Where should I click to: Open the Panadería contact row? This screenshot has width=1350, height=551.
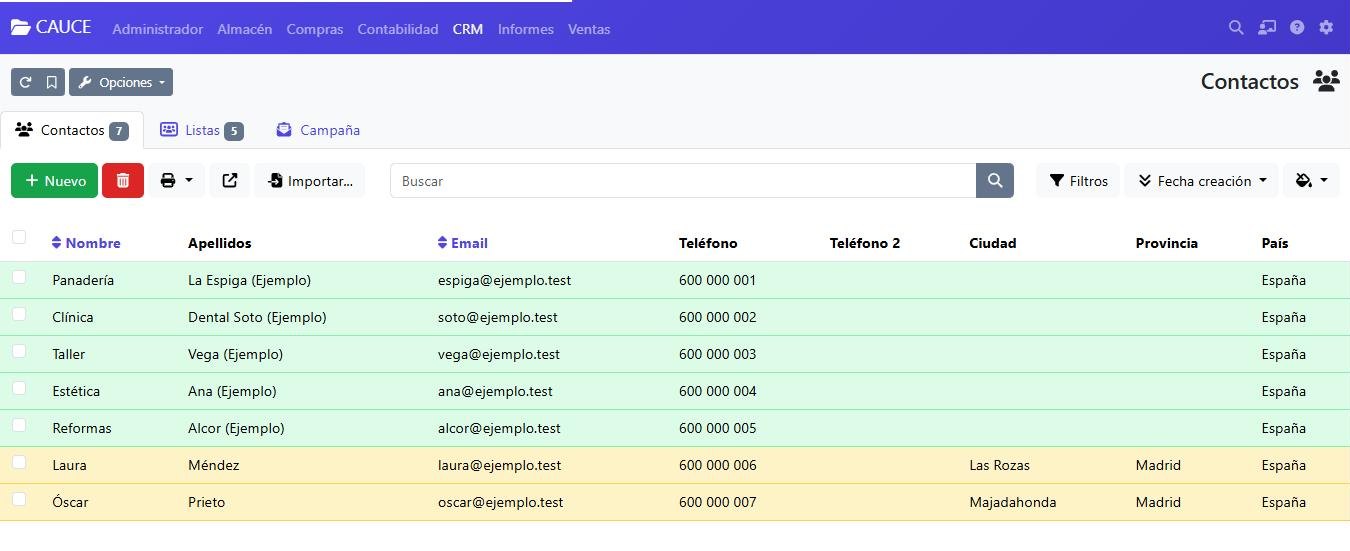click(675, 280)
